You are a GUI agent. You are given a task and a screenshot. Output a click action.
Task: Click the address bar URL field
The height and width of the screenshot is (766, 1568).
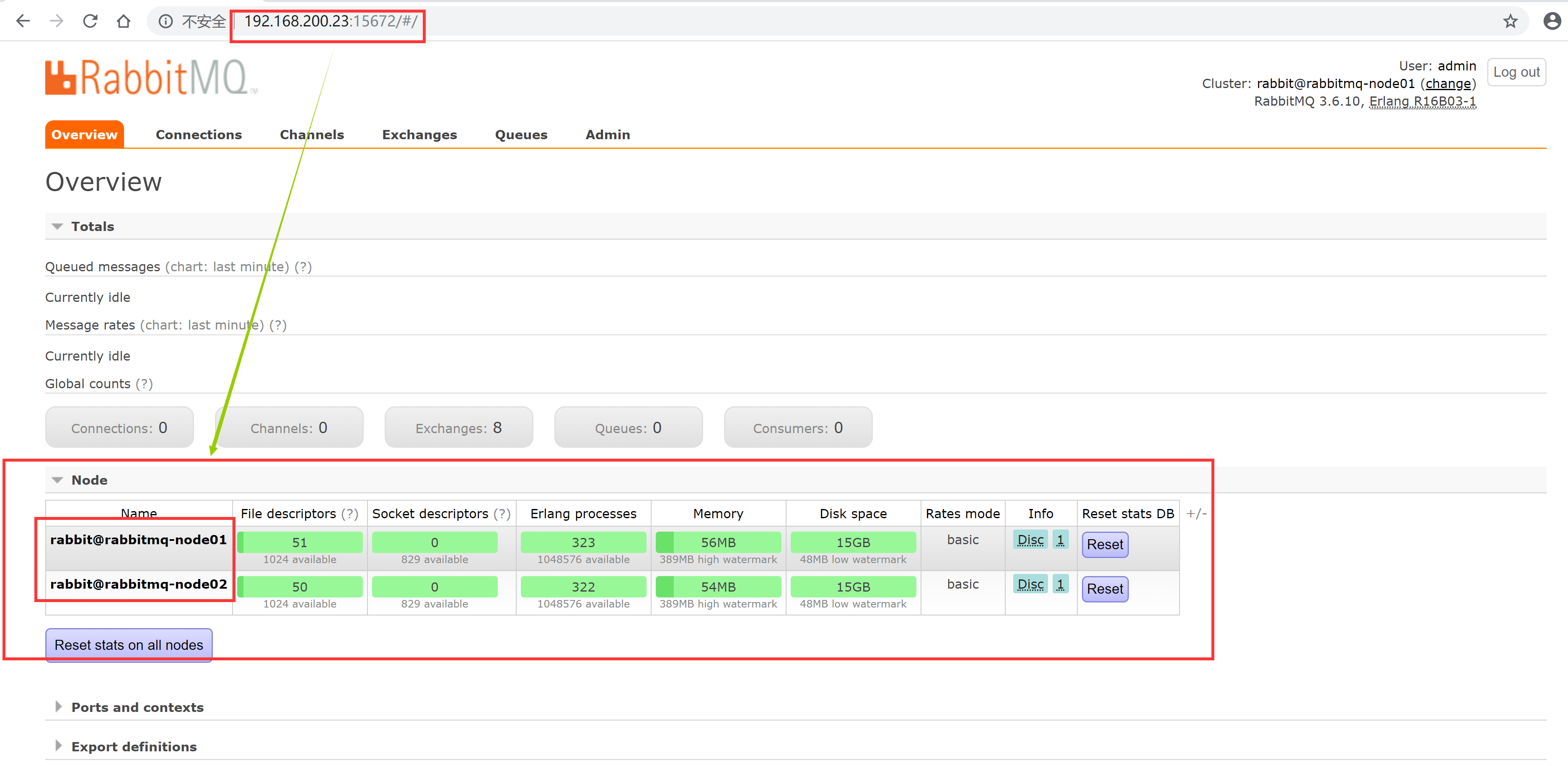(331, 21)
